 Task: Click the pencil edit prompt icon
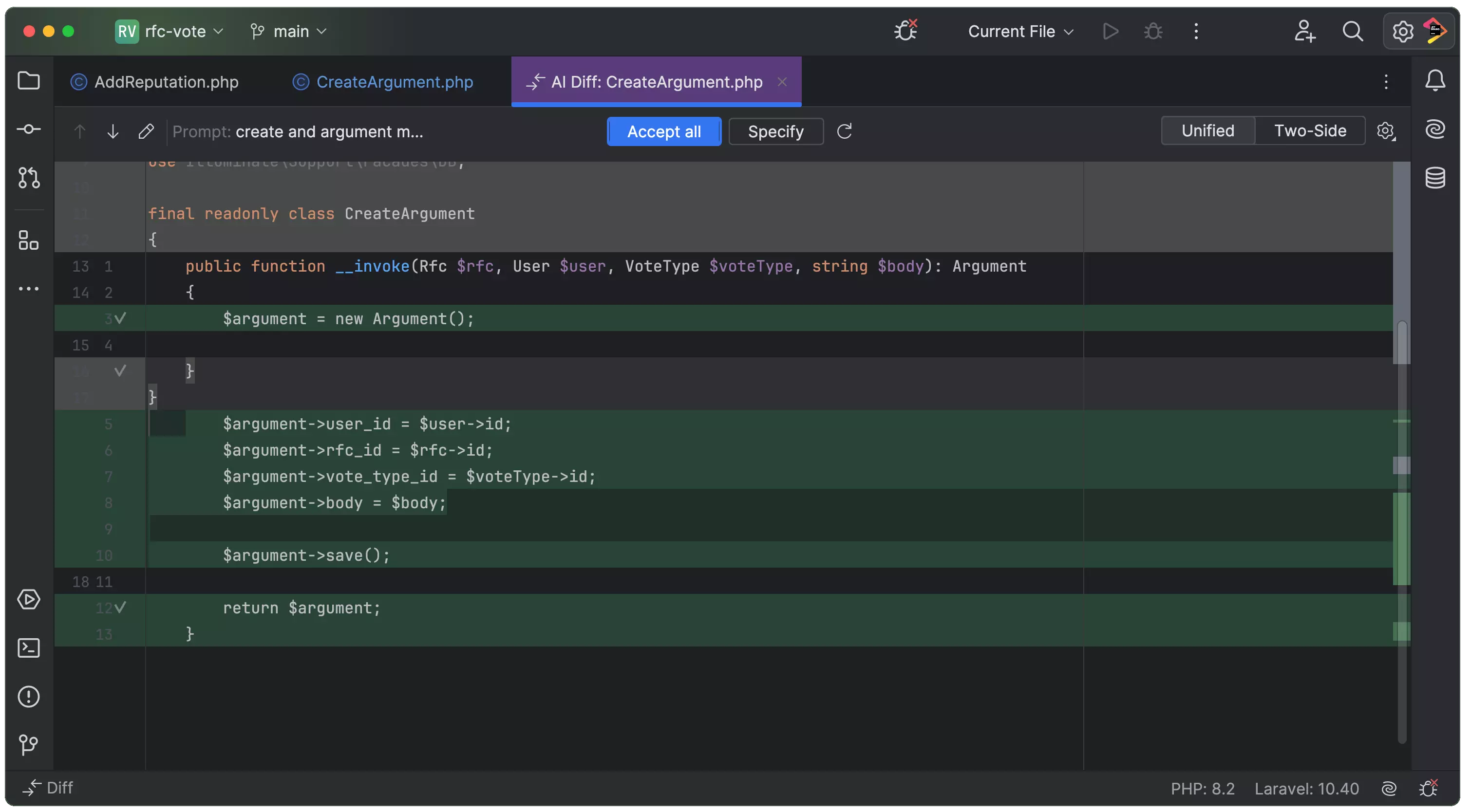tap(146, 132)
